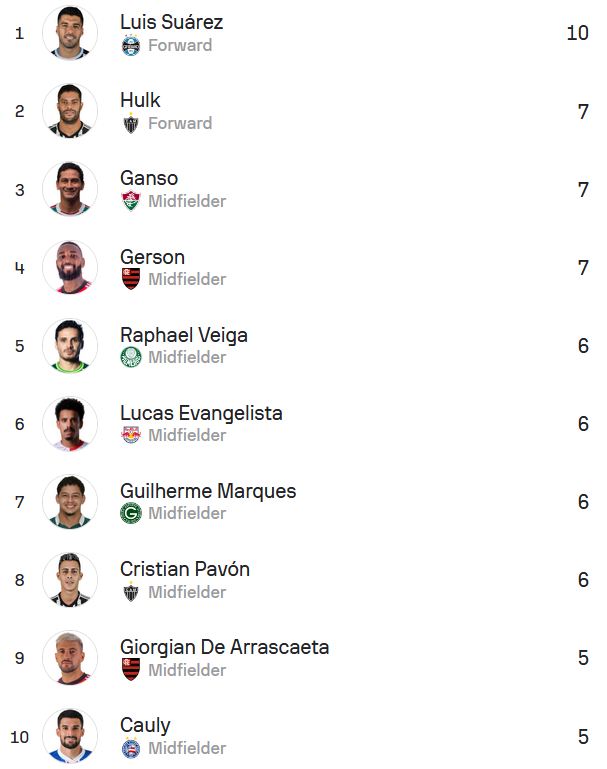Click the Atlético Mineiro crest under Cristian Pavón
This screenshot has width=607, height=769.
tap(130, 592)
